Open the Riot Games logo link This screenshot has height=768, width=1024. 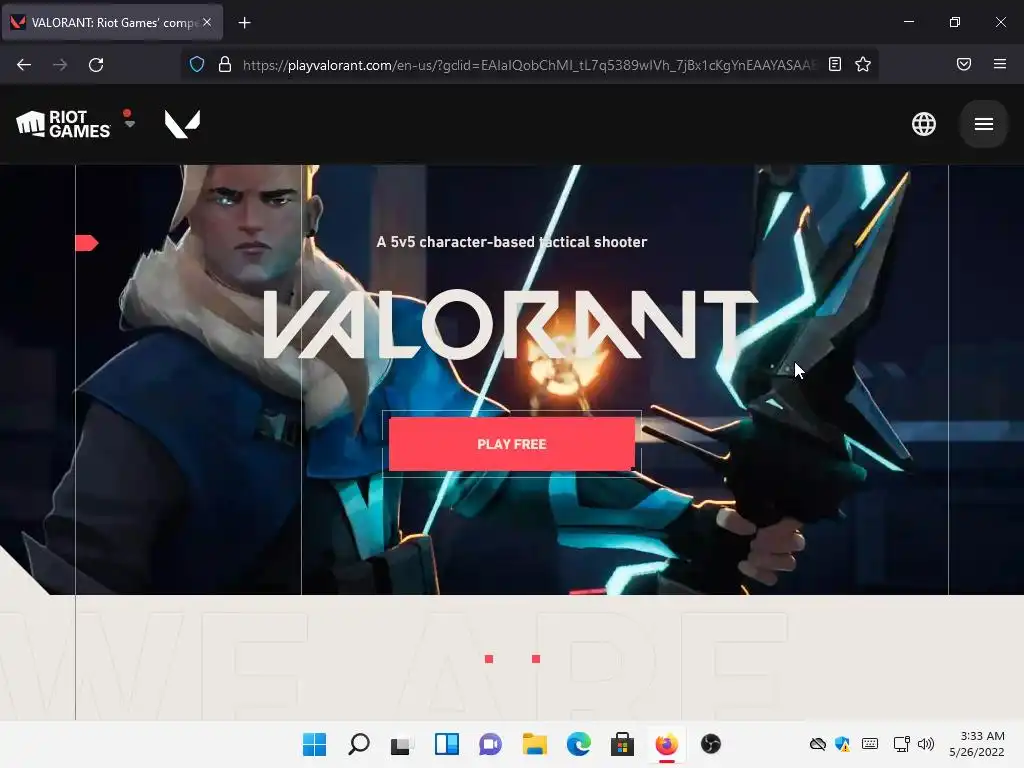click(63, 124)
